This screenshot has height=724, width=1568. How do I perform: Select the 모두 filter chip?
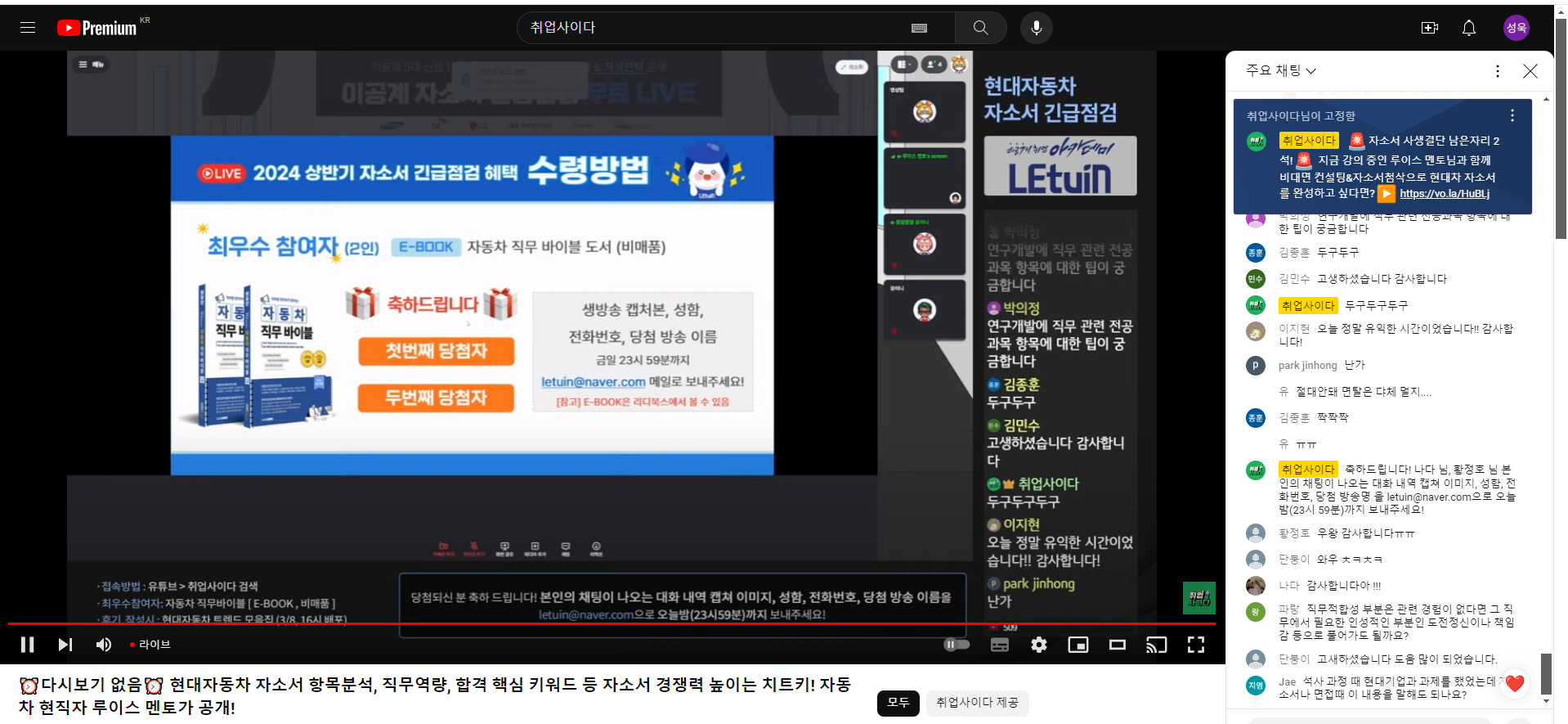click(898, 703)
